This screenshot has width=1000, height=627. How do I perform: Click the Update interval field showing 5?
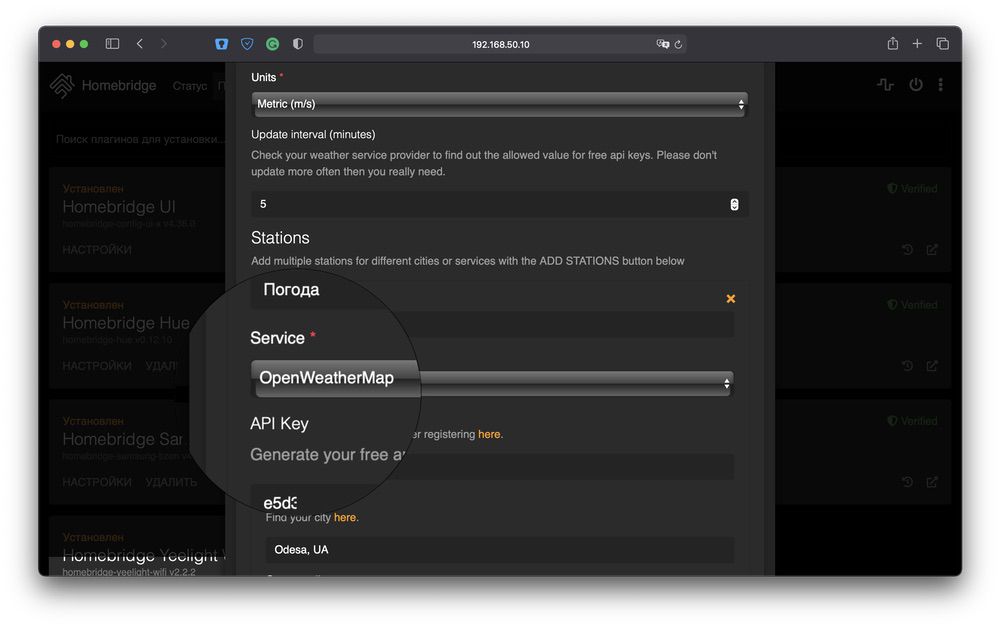tap(500, 204)
